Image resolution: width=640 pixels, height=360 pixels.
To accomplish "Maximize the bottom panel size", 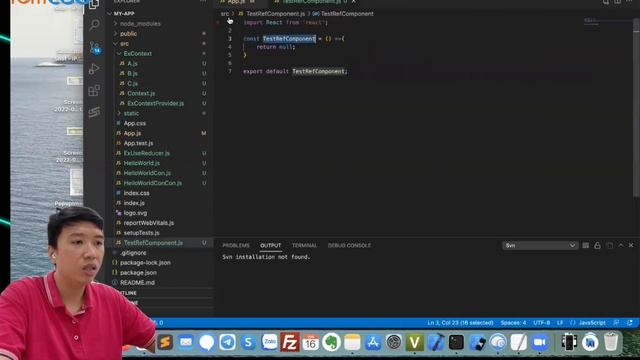I will (x=621, y=245).
